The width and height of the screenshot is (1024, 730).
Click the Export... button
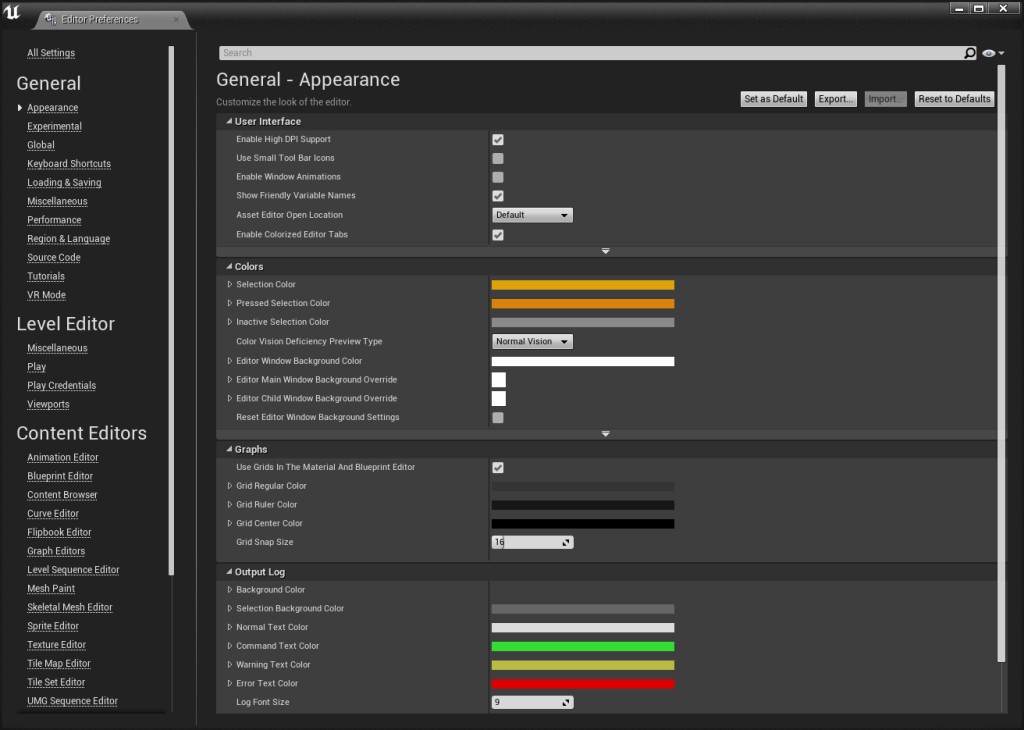tap(836, 99)
